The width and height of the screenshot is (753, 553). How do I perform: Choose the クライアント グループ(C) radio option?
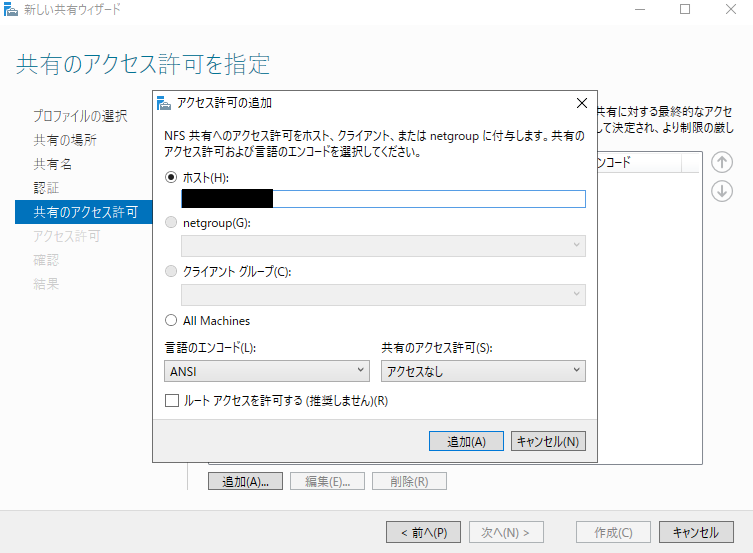172,271
